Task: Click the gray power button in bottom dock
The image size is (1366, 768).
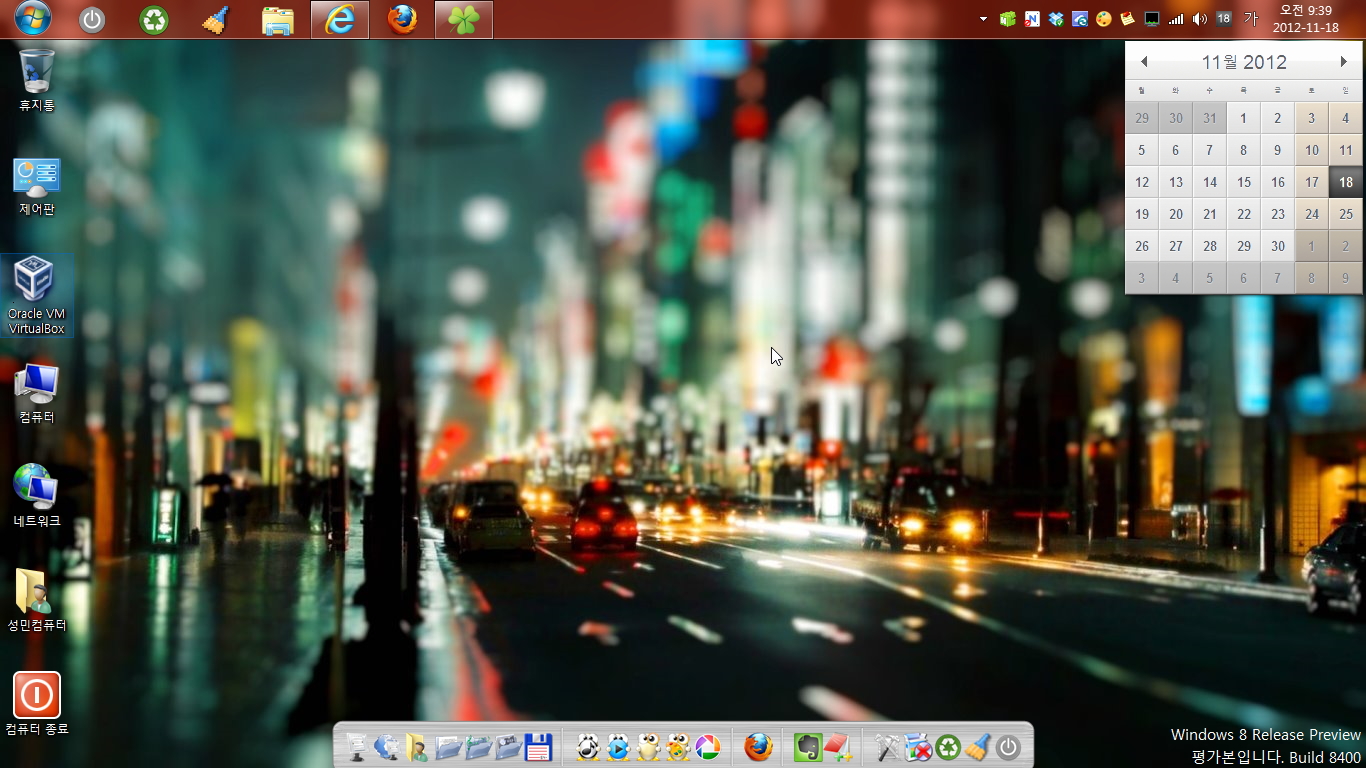Action: pos(1008,747)
